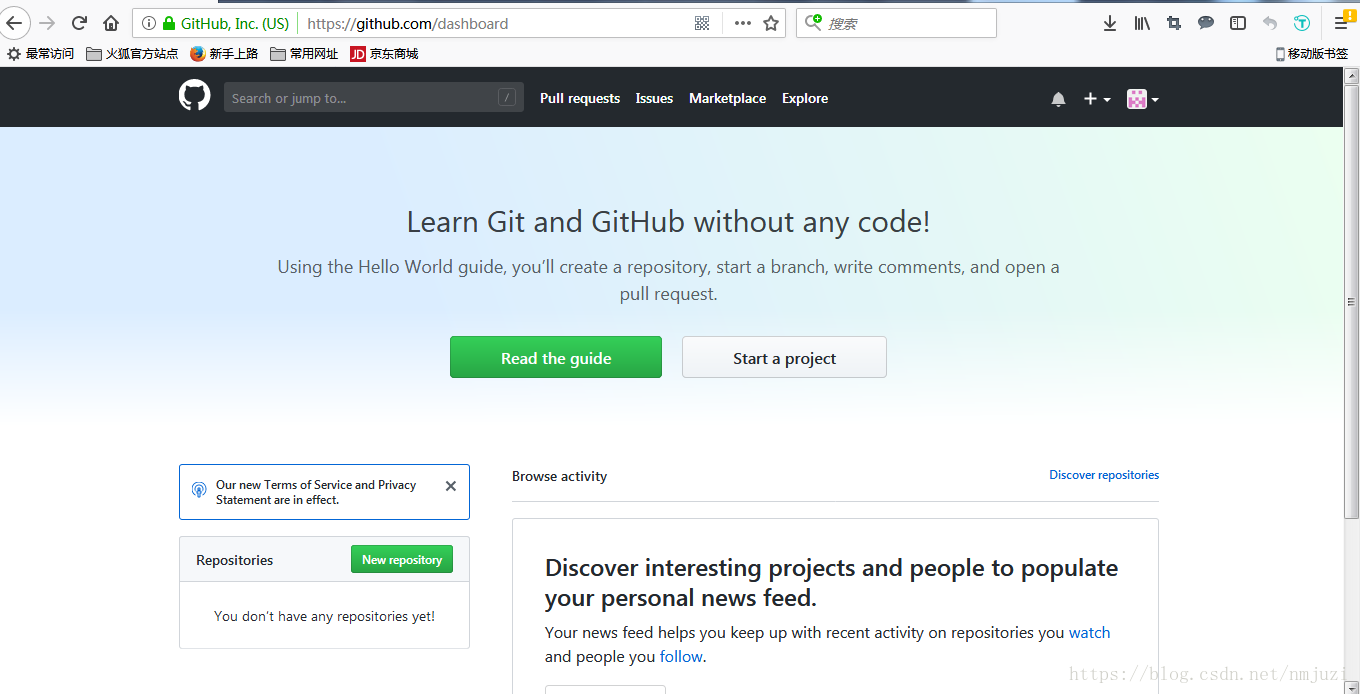This screenshot has height=694, width=1360.
Task: Click the GitHub octocat logo
Action: pos(195,96)
